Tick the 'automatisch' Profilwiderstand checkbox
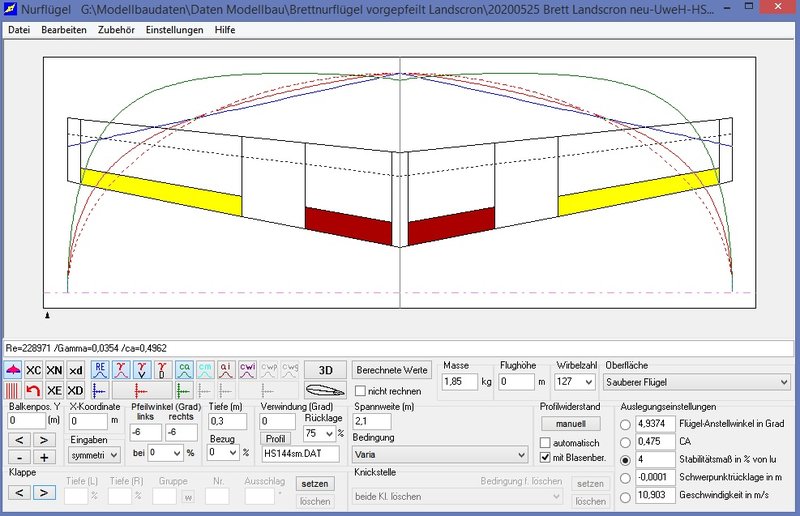 click(545, 443)
